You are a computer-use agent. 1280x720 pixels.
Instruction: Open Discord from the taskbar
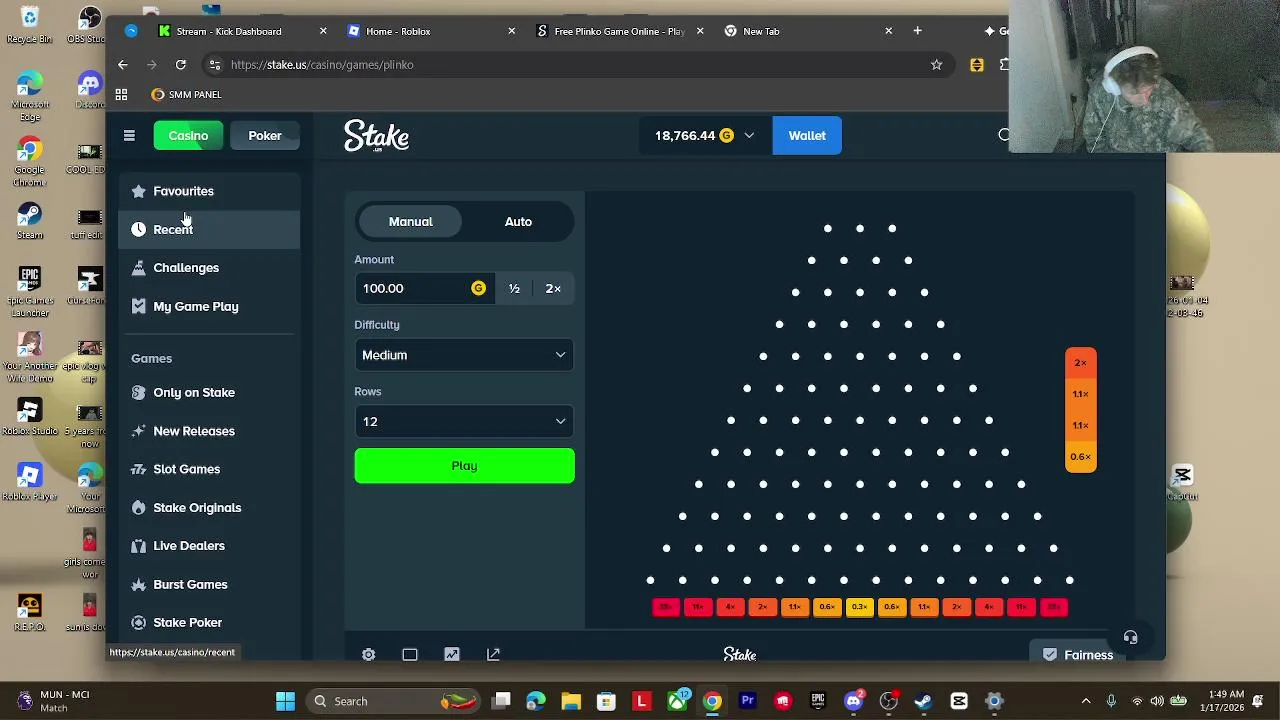coord(853,701)
